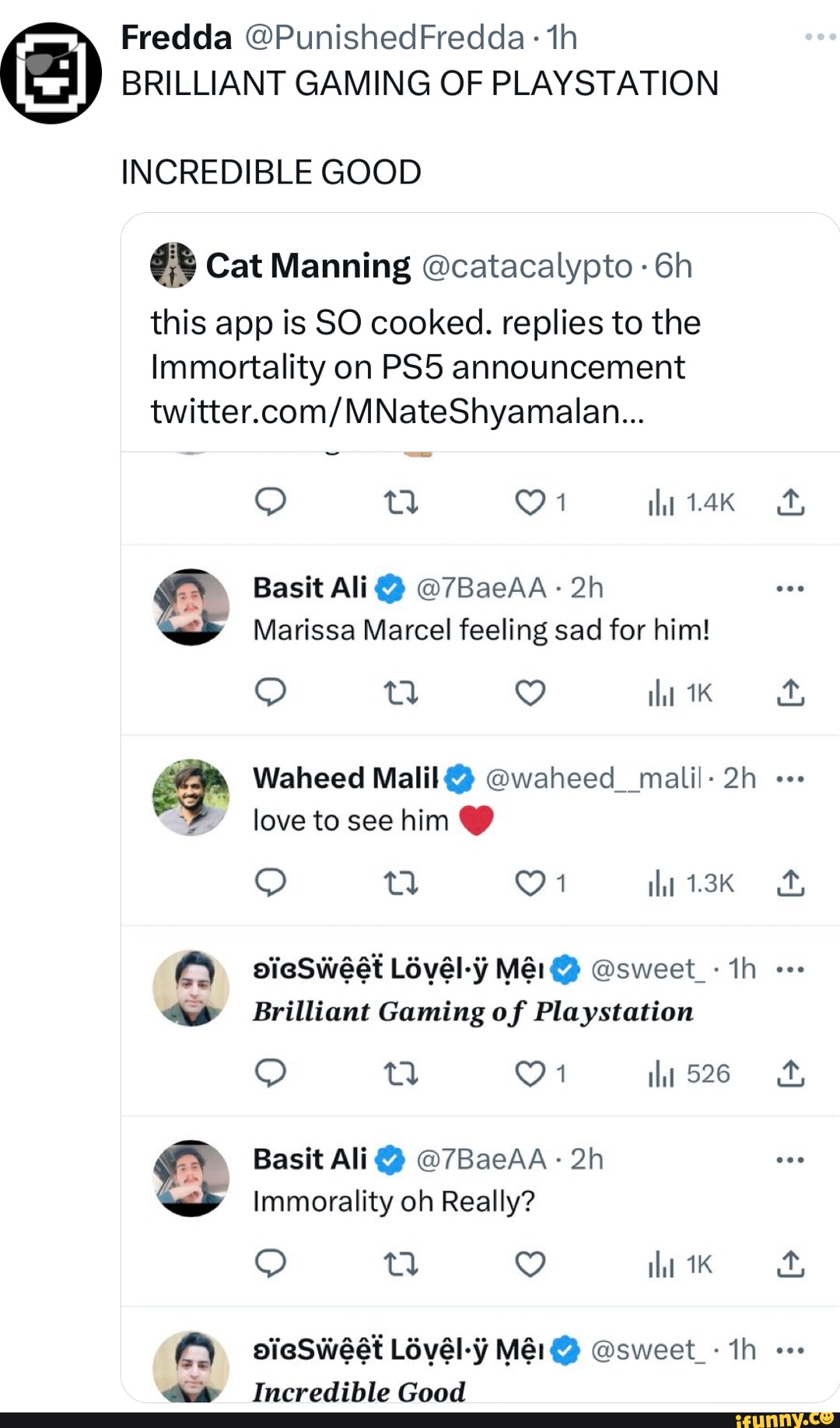Open more options on 'Marissa Marcel' tweet
The width and height of the screenshot is (840, 1428).
pos(790,589)
